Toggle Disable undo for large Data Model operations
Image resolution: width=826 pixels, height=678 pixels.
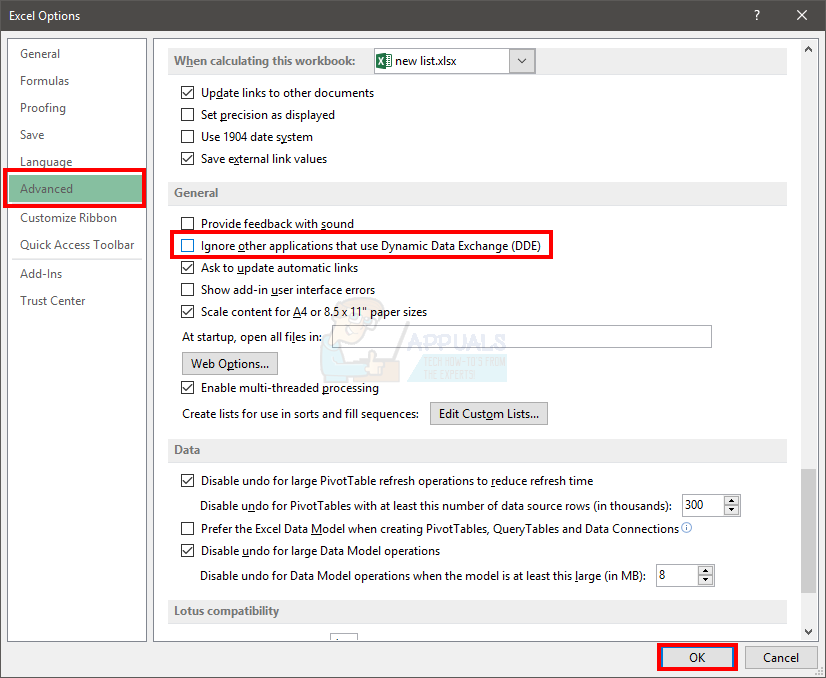[188, 551]
